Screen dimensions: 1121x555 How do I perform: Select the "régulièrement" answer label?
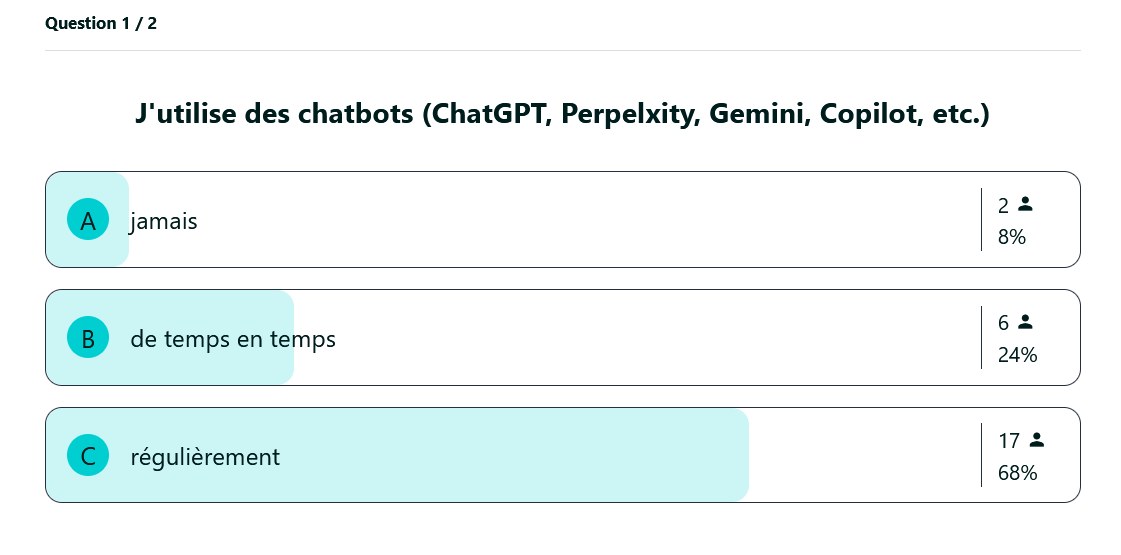pos(205,457)
